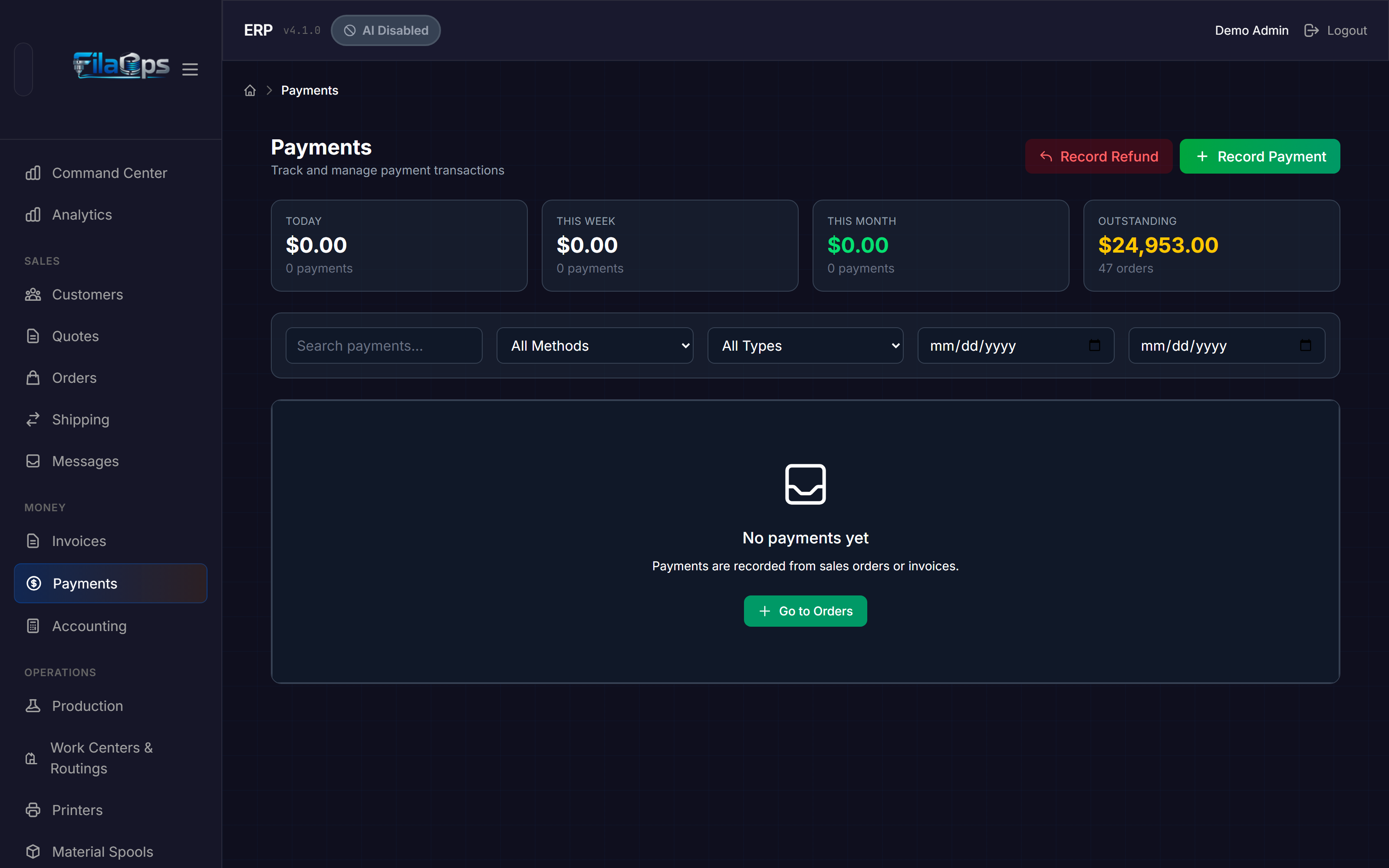This screenshot has height=868, width=1389.
Task: Click the AI Disabled status badge
Action: coord(386,30)
